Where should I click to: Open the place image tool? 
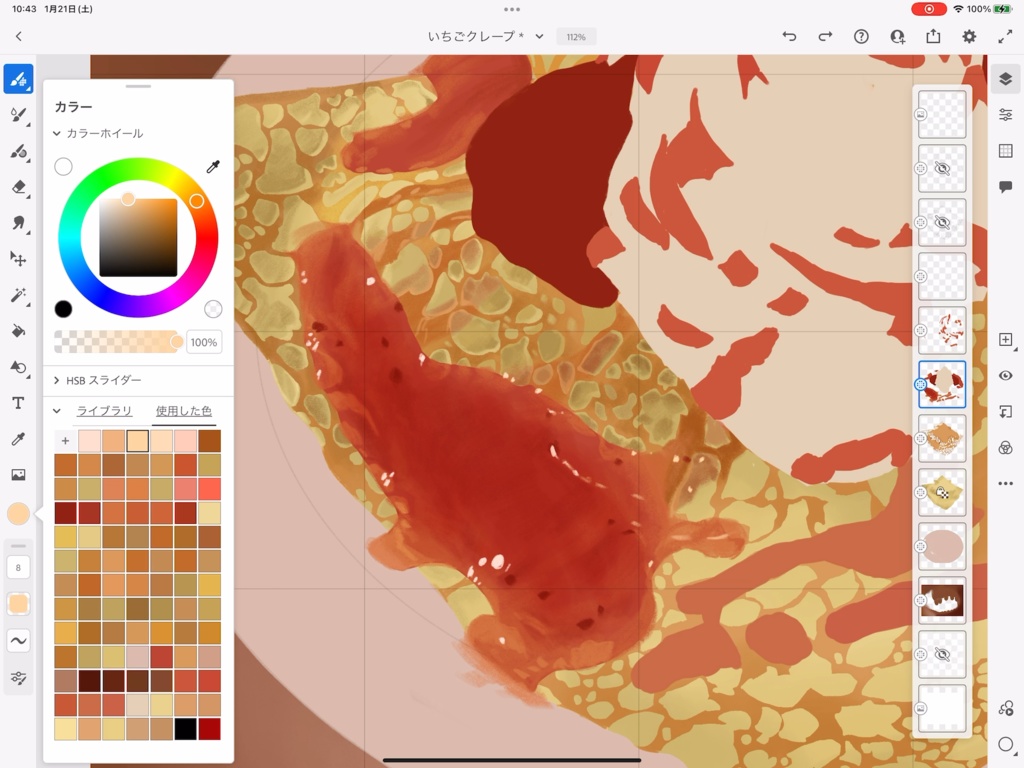coord(18,475)
